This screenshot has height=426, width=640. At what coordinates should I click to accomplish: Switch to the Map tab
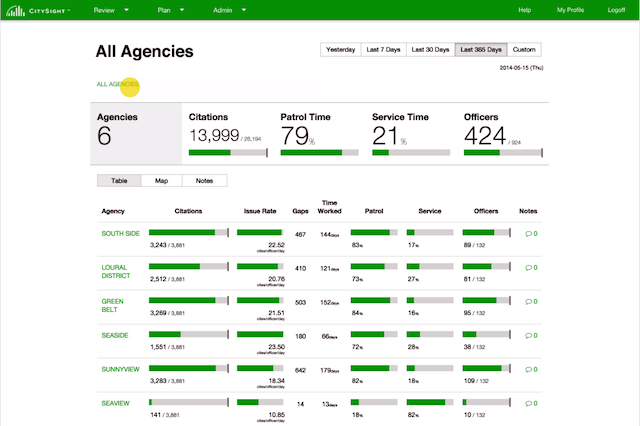click(161, 181)
